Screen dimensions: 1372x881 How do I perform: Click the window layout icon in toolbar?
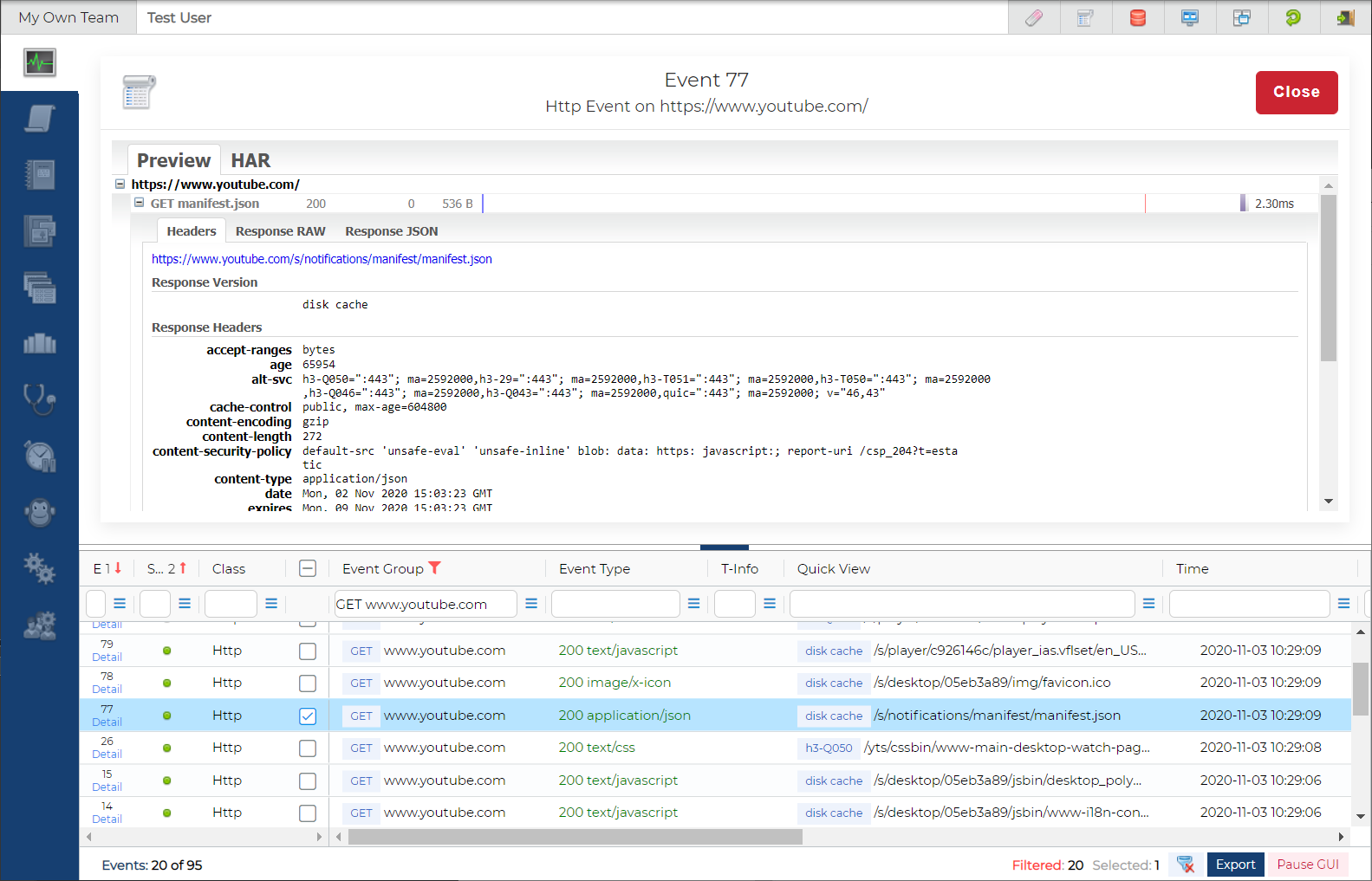point(1242,17)
